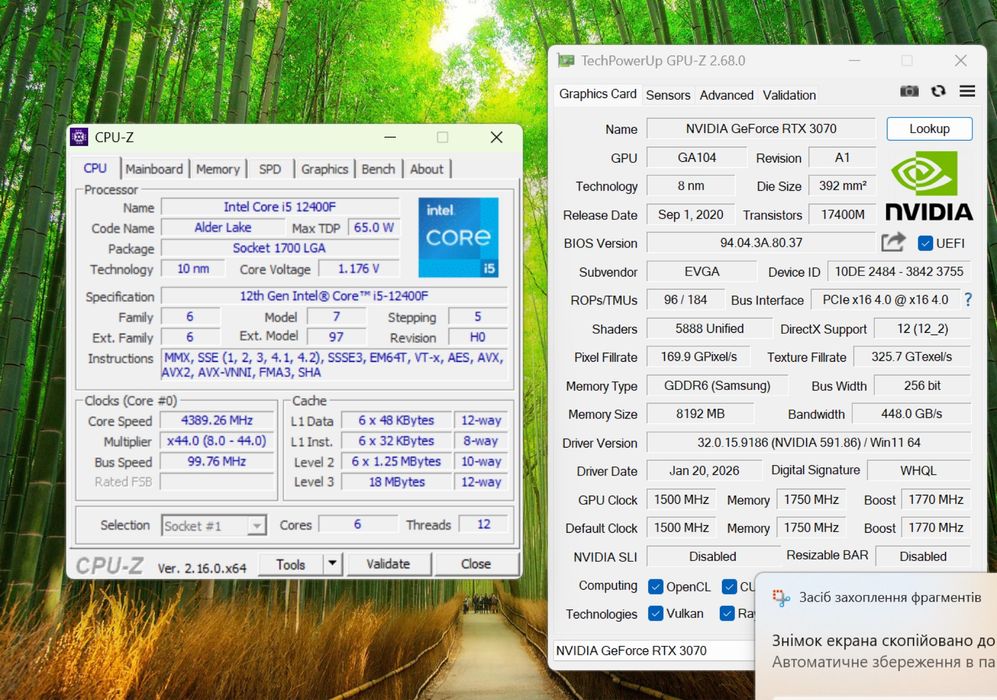Click the Close button in CPU-Z
The image size is (997, 700).
(476, 564)
